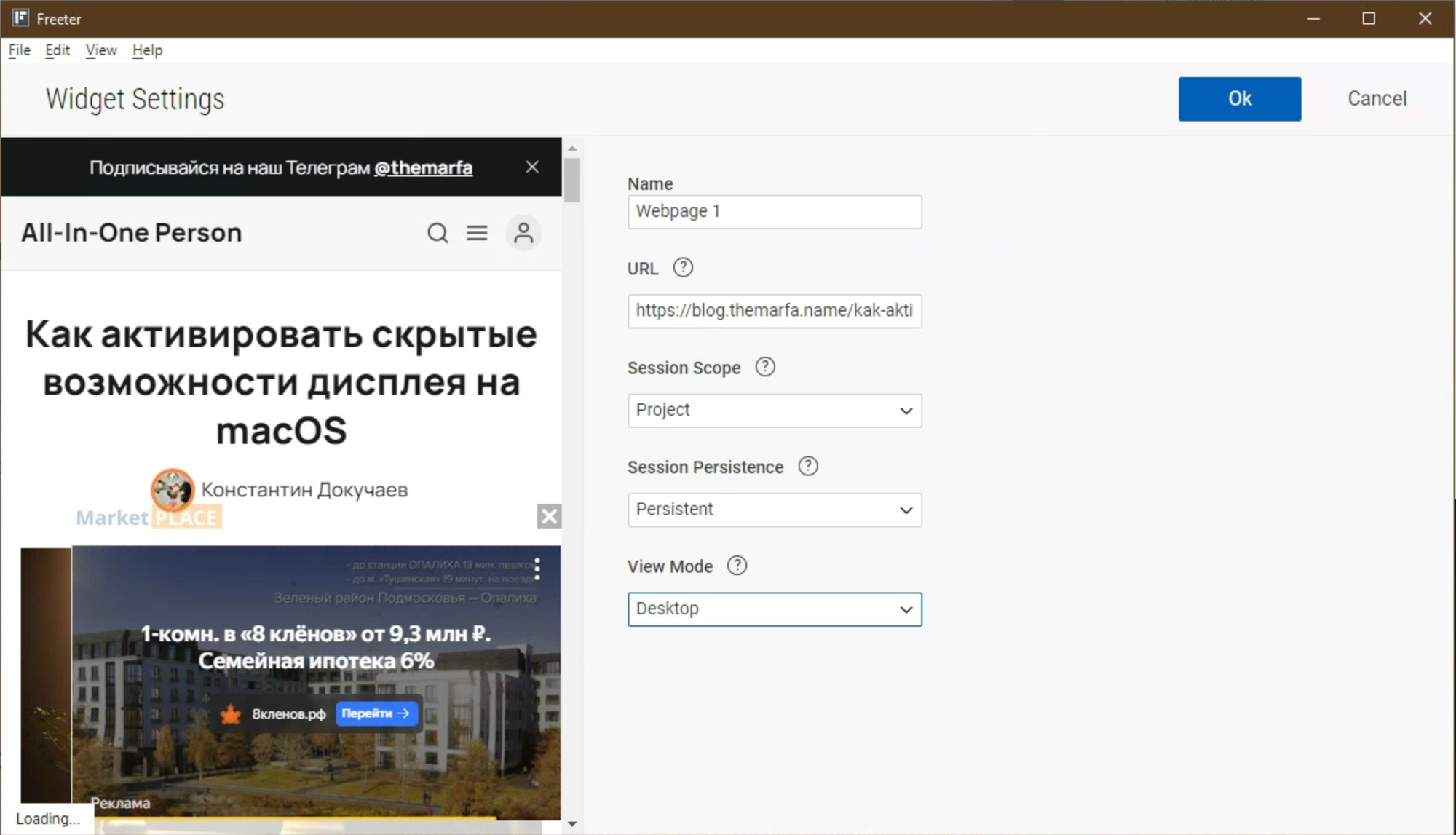Viewport: 1456px width, 835px height.
Task: Open the View Mode Desktop dropdown
Action: coord(774,609)
